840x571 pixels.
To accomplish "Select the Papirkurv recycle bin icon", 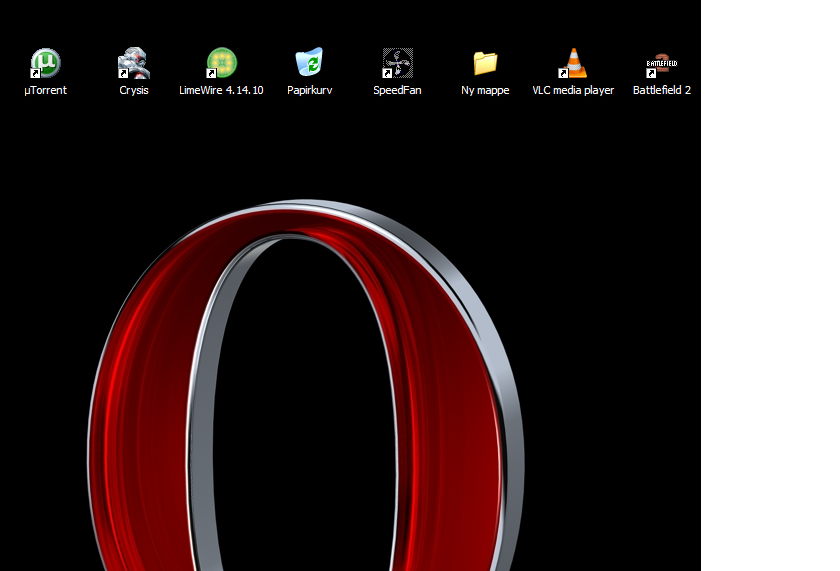I will coord(309,62).
